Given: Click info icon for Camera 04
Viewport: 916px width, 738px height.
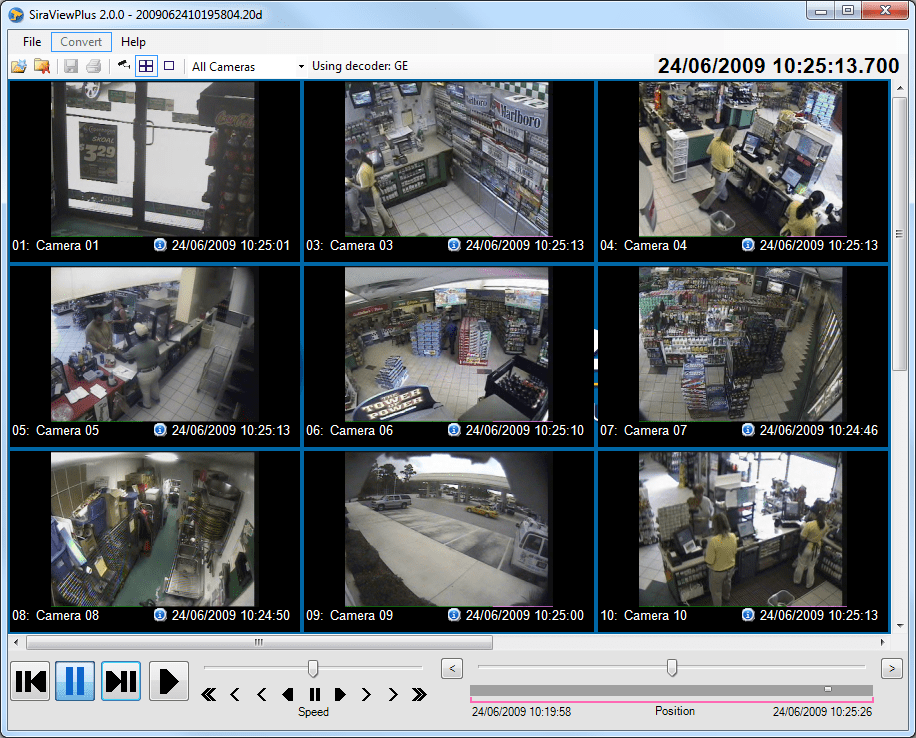Looking at the screenshot, I should 748,245.
